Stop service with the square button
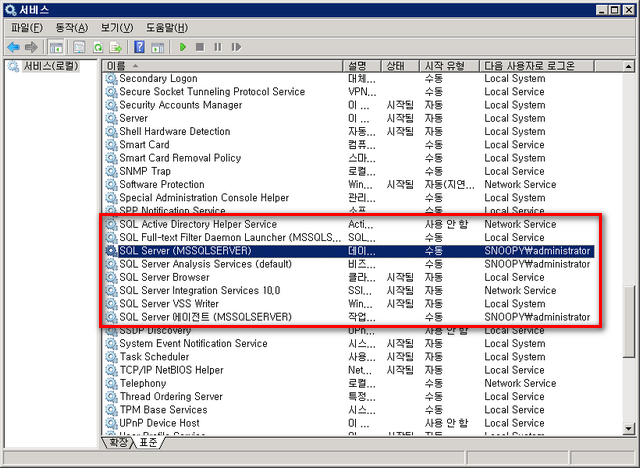Image resolution: width=640 pixels, height=468 pixels. pos(200,47)
